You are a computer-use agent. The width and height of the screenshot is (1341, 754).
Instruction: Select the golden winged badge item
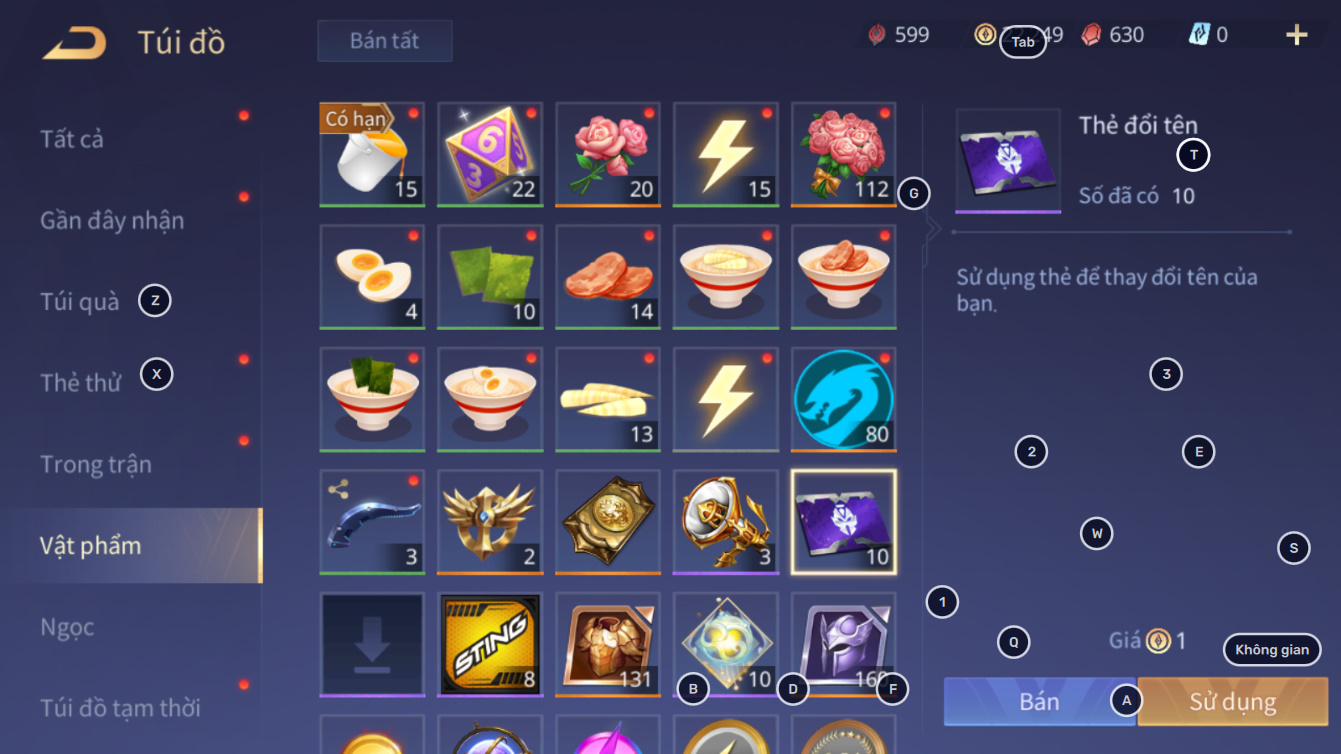click(x=490, y=522)
